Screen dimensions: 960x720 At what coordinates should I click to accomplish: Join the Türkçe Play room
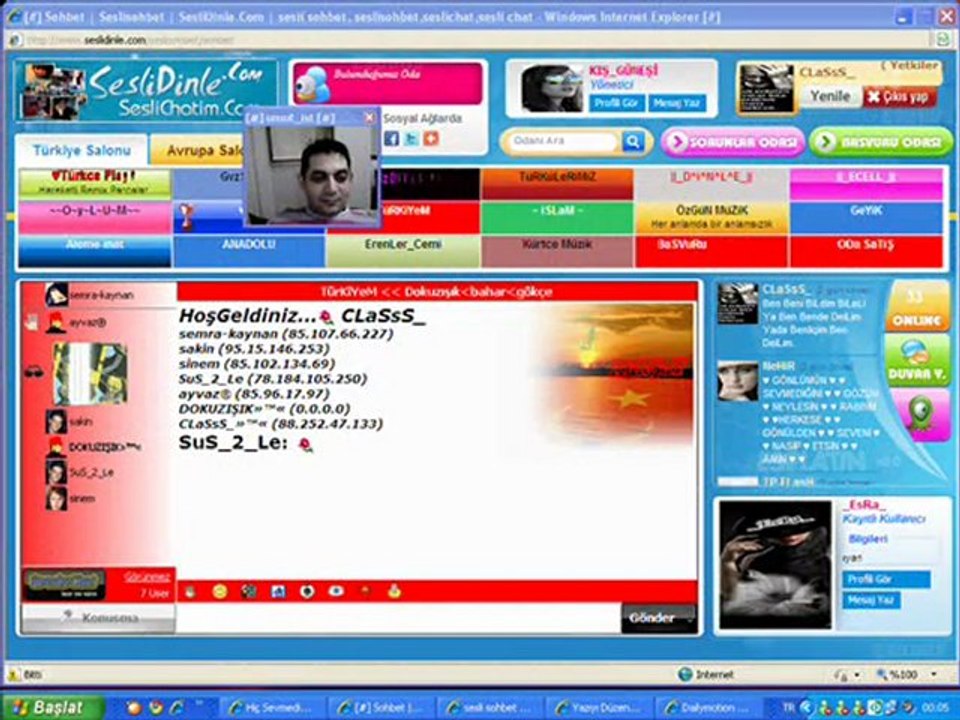[95, 184]
